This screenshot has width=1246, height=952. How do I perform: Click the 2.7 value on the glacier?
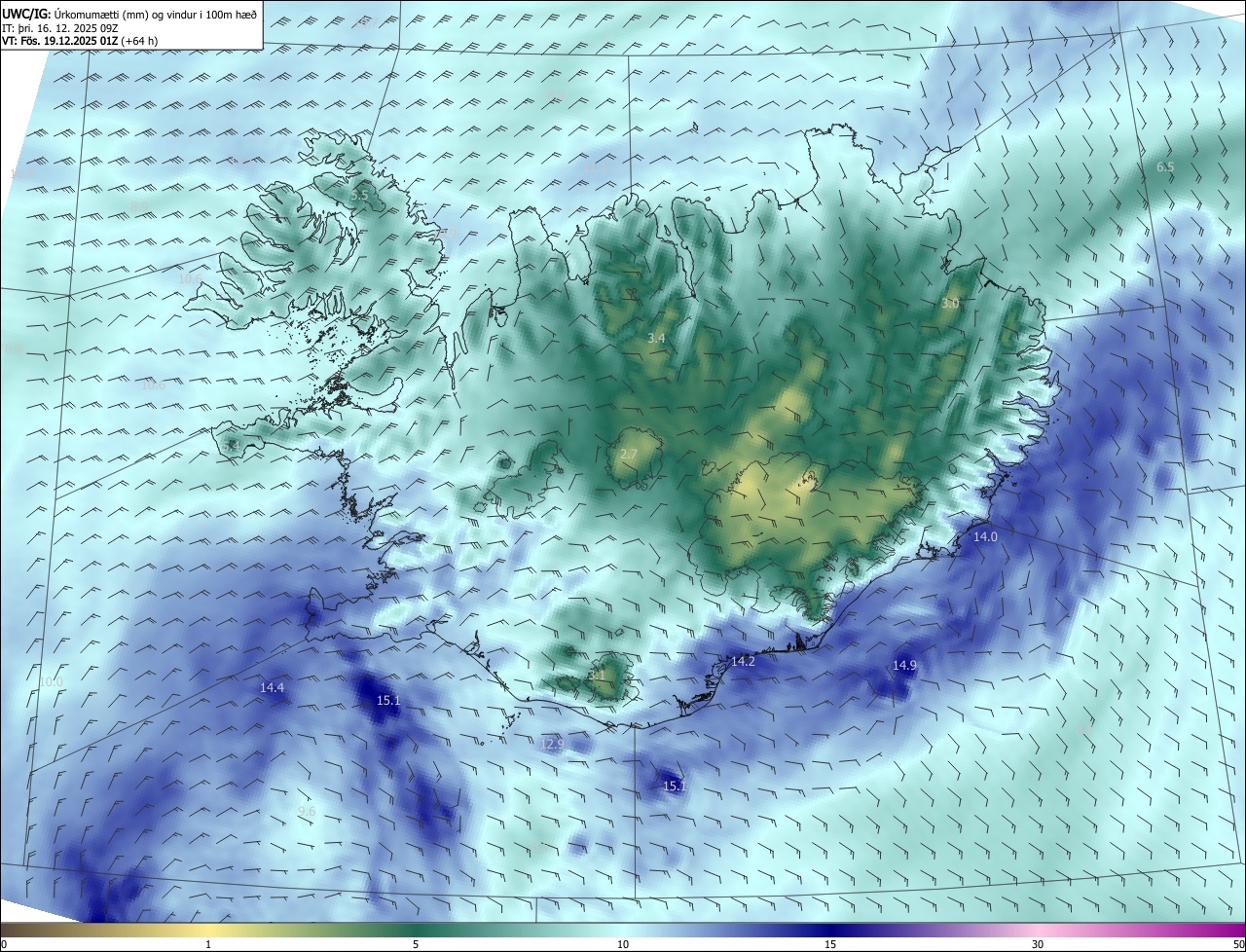click(629, 455)
